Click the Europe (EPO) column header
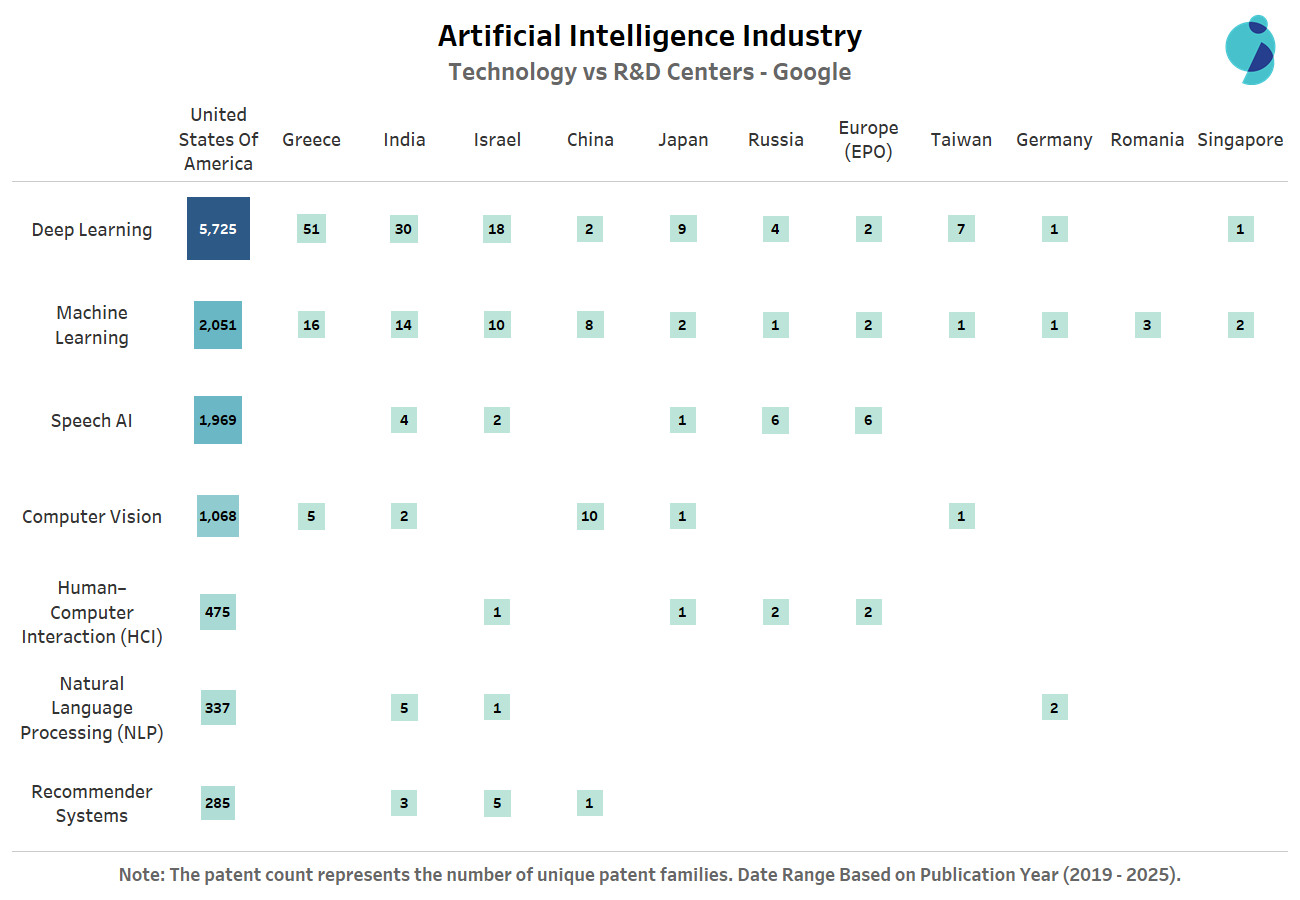 (x=868, y=140)
